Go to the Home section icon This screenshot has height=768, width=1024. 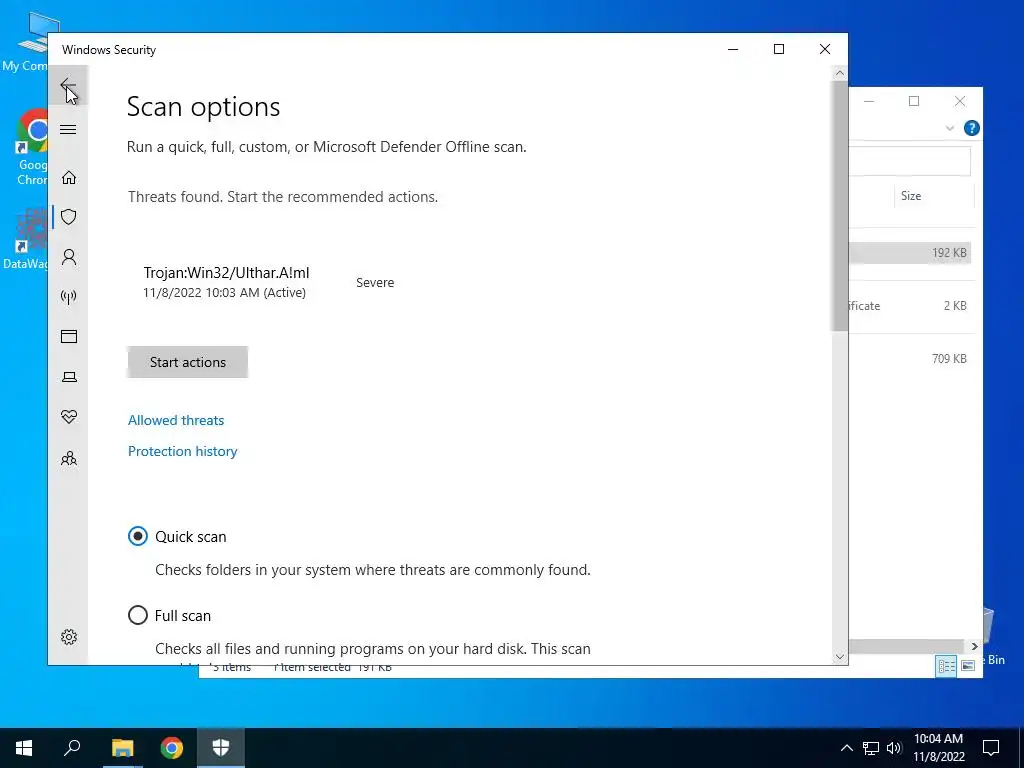[x=69, y=178]
